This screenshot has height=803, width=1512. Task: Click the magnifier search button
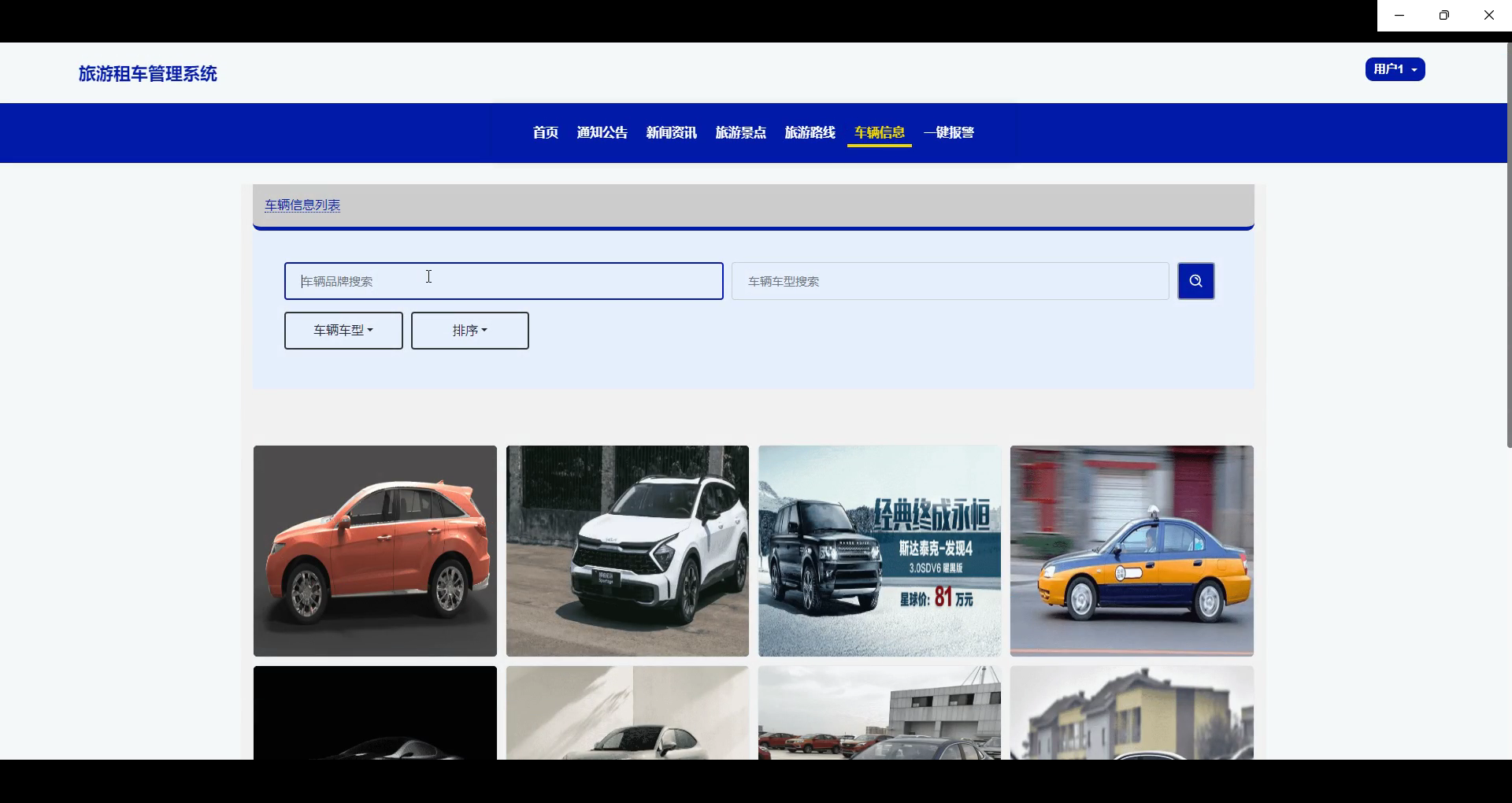(1195, 281)
